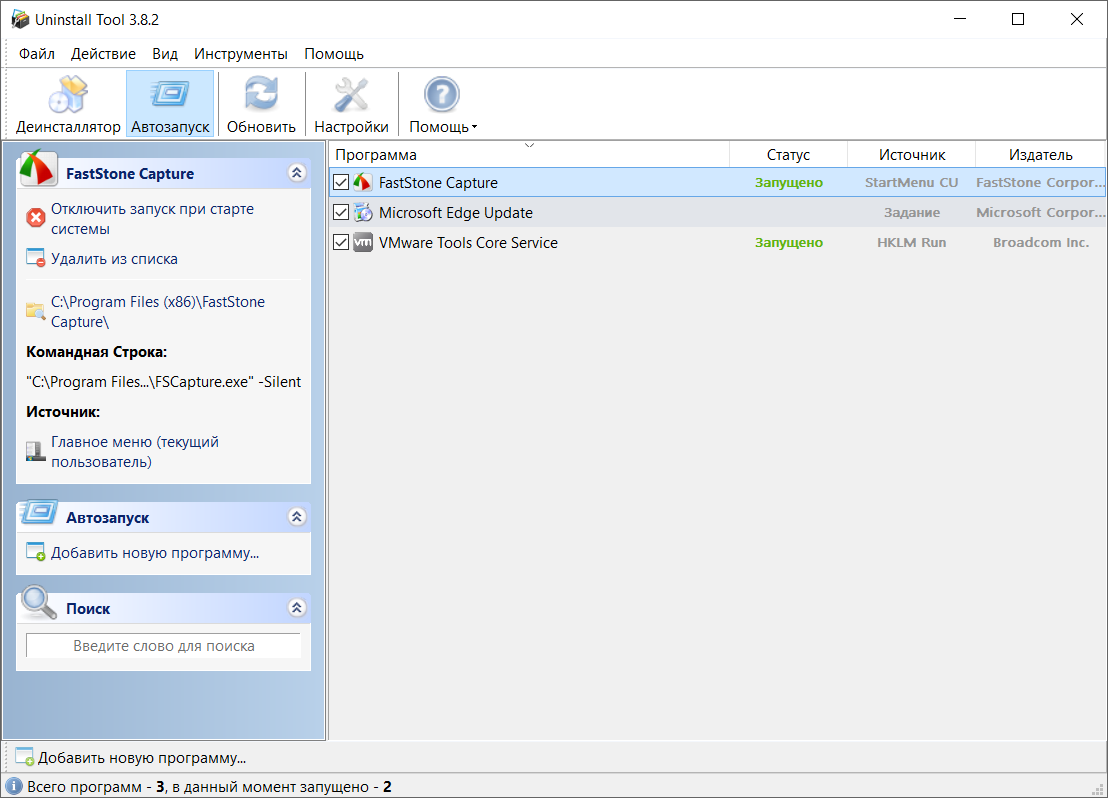Open the C:\Program Files (x86)\FastStone Capture\ folder link

tap(158, 312)
